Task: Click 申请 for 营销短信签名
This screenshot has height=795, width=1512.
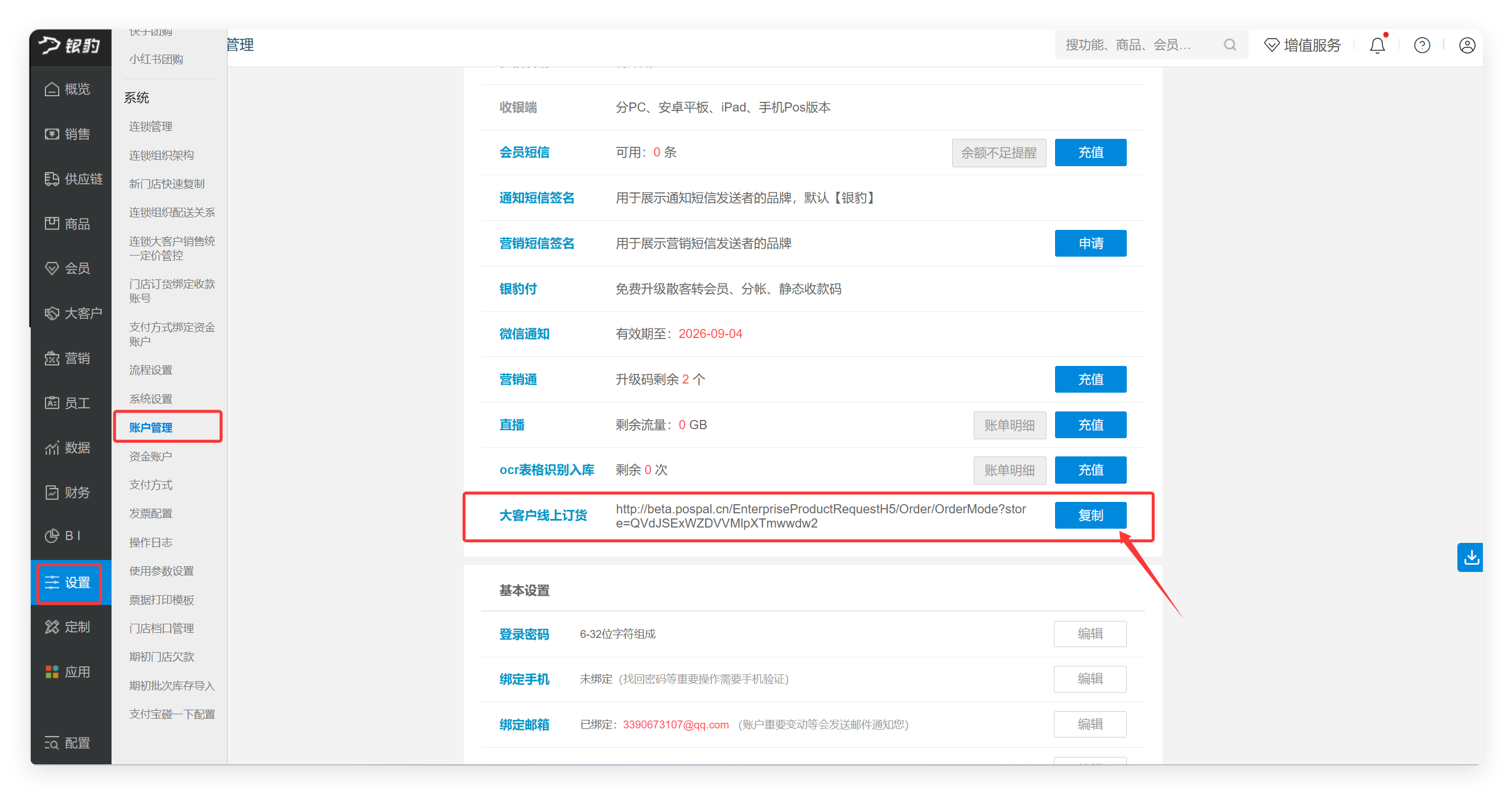Action: point(1090,243)
